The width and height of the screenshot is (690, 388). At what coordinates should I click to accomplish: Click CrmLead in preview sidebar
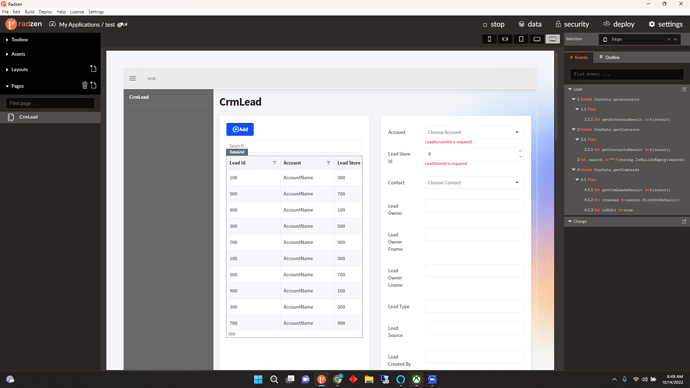[139, 97]
